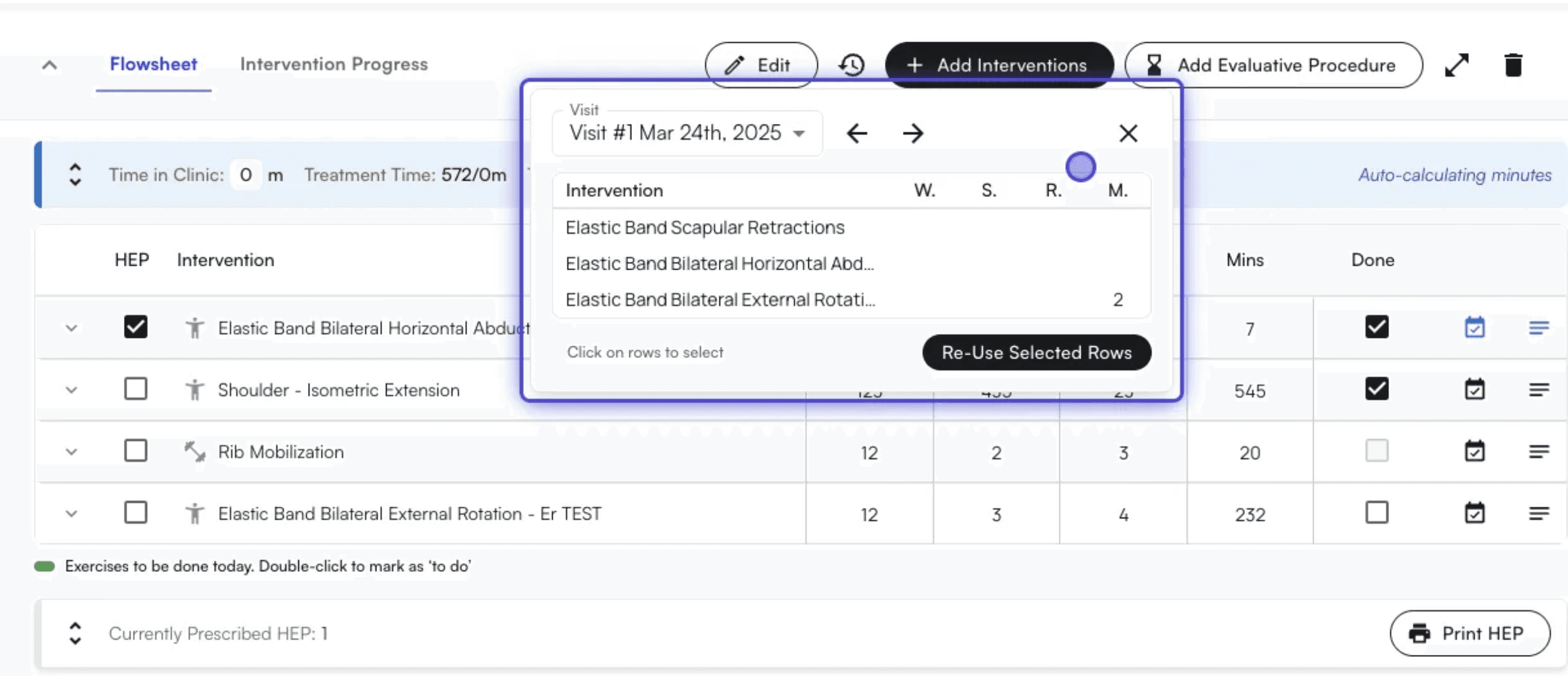Open notes lines icon for Shoulder Isometric Extension
Screen dimensions: 1568x676
(x=1539, y=390)
